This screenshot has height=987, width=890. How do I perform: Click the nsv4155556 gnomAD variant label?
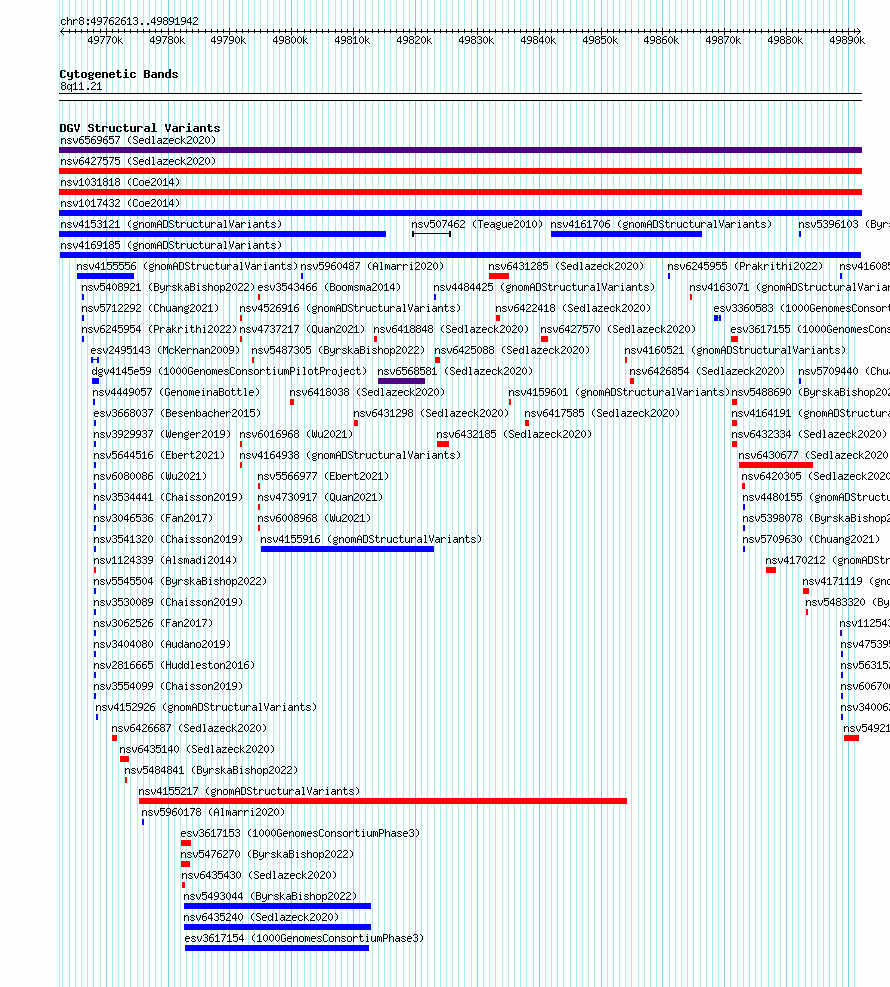[x=187, y=266]
